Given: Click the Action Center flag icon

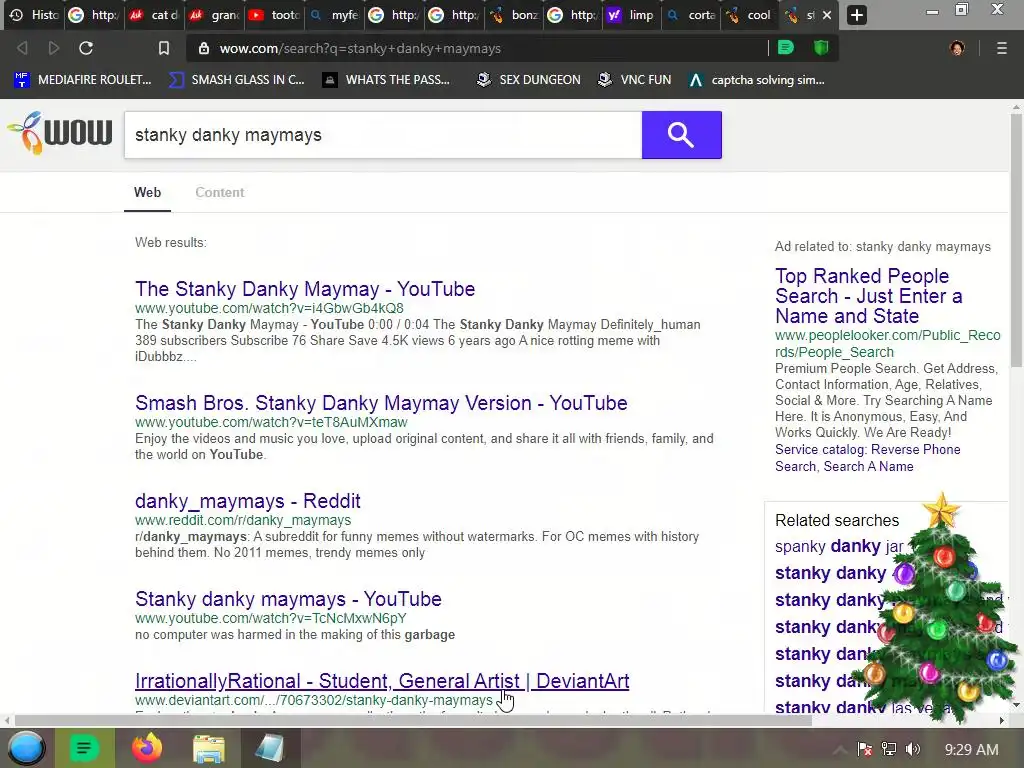Looking at the screenshot, I should coord(865,750).
